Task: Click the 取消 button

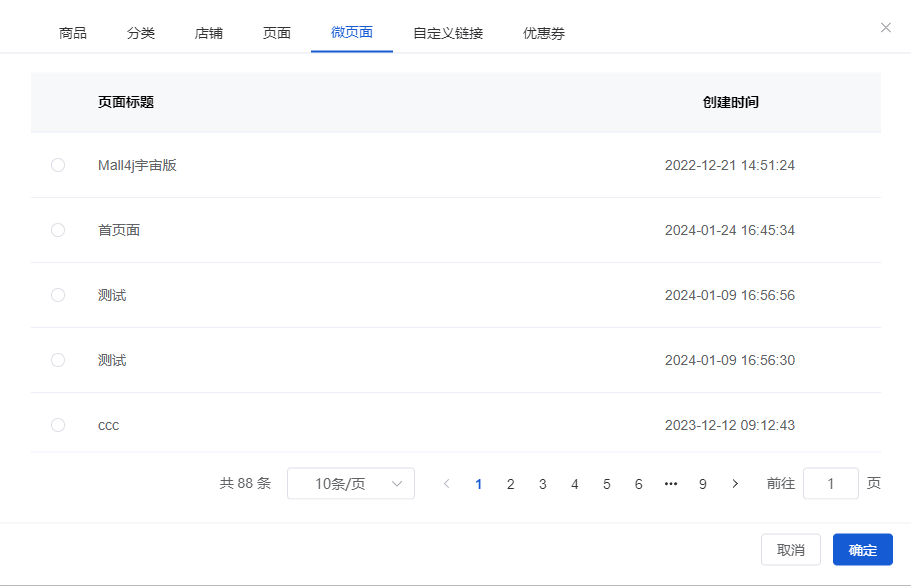Action: point(791,549)
